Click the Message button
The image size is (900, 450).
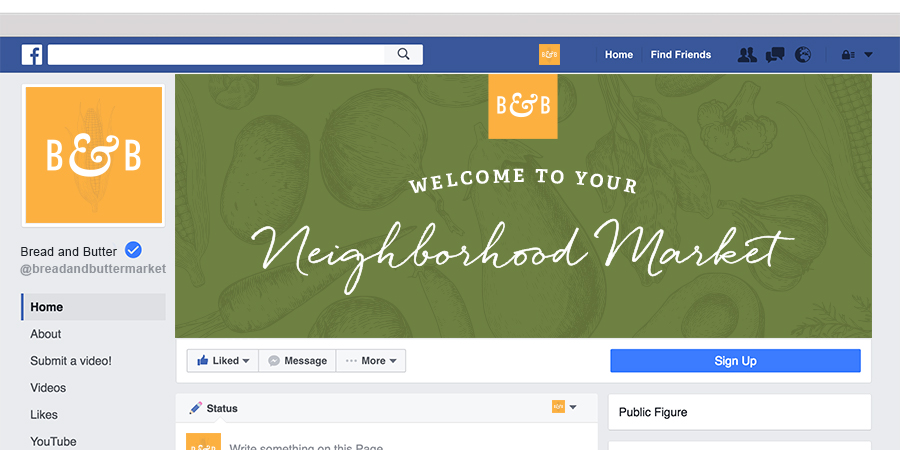[297, 360]
